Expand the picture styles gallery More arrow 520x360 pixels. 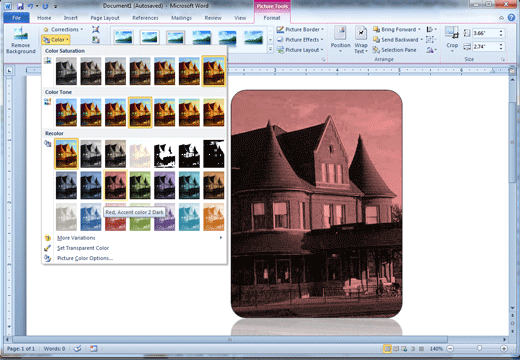point(270,49)
